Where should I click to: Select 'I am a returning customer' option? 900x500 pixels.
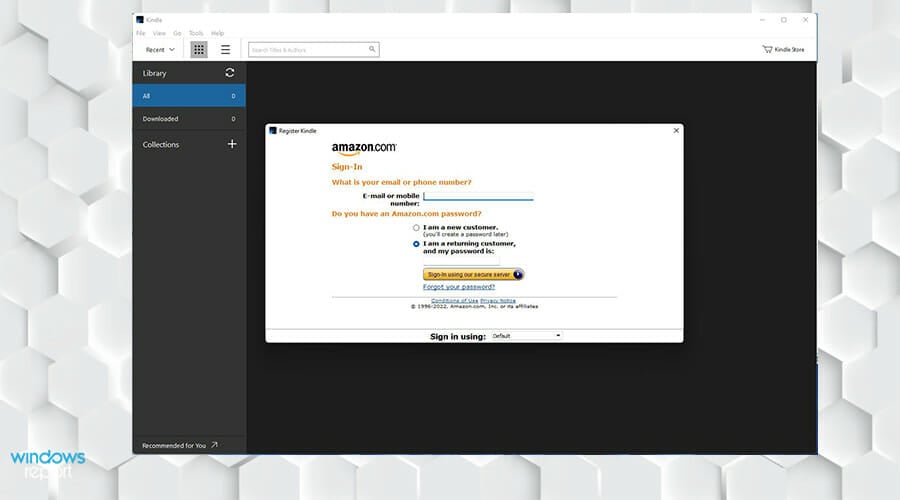pos(416,244)
